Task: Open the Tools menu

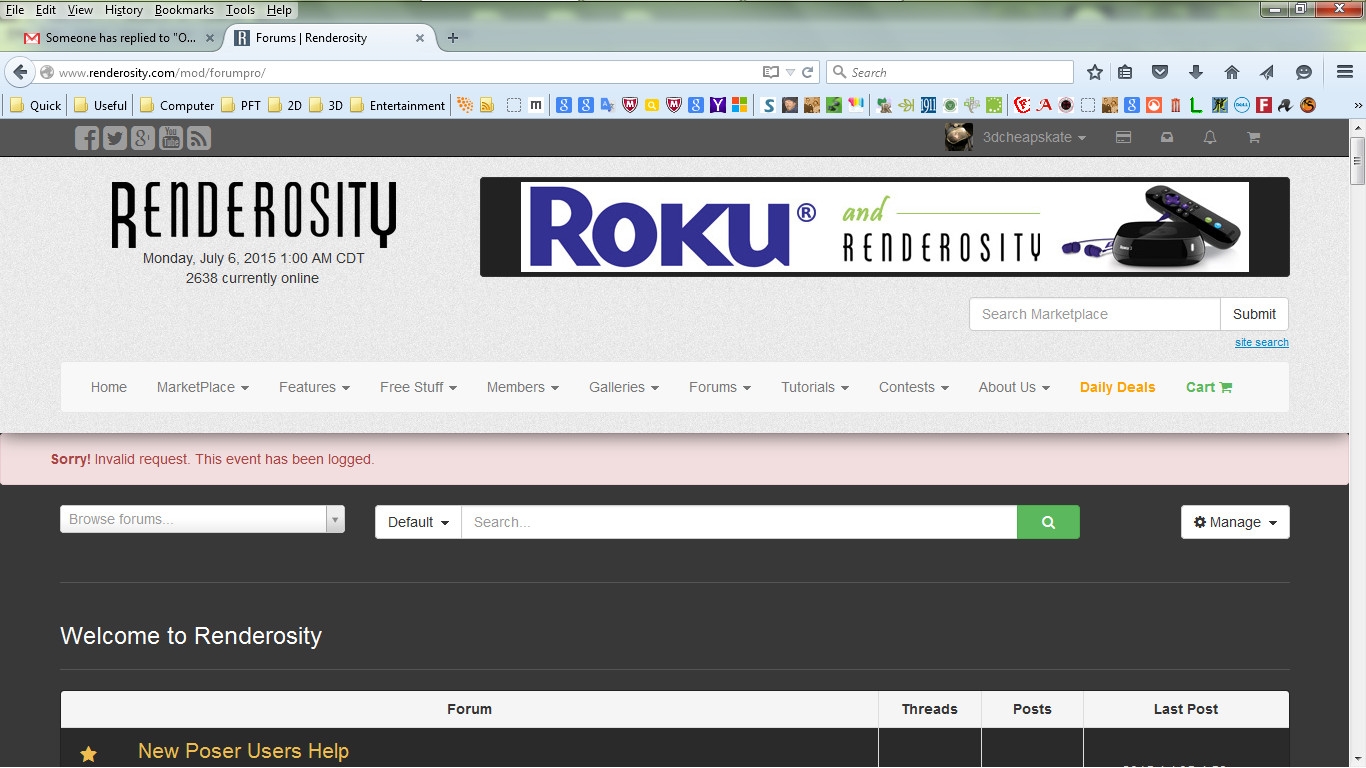Action: point(240,10)
